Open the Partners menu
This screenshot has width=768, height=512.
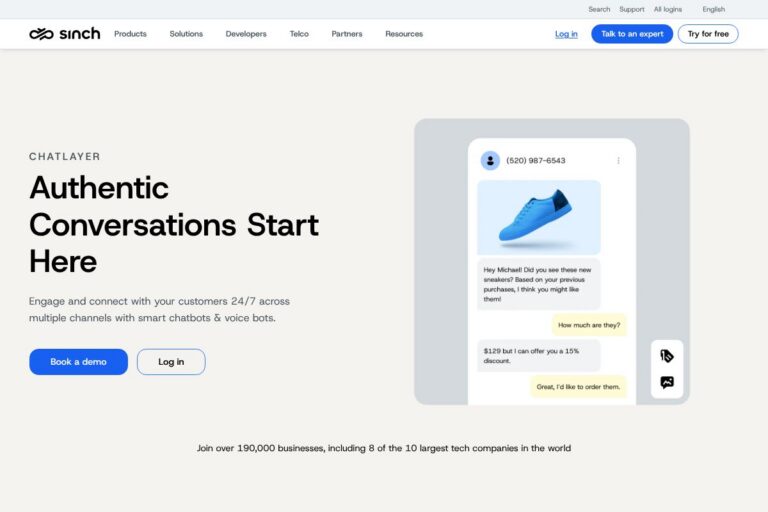(347, 34)
